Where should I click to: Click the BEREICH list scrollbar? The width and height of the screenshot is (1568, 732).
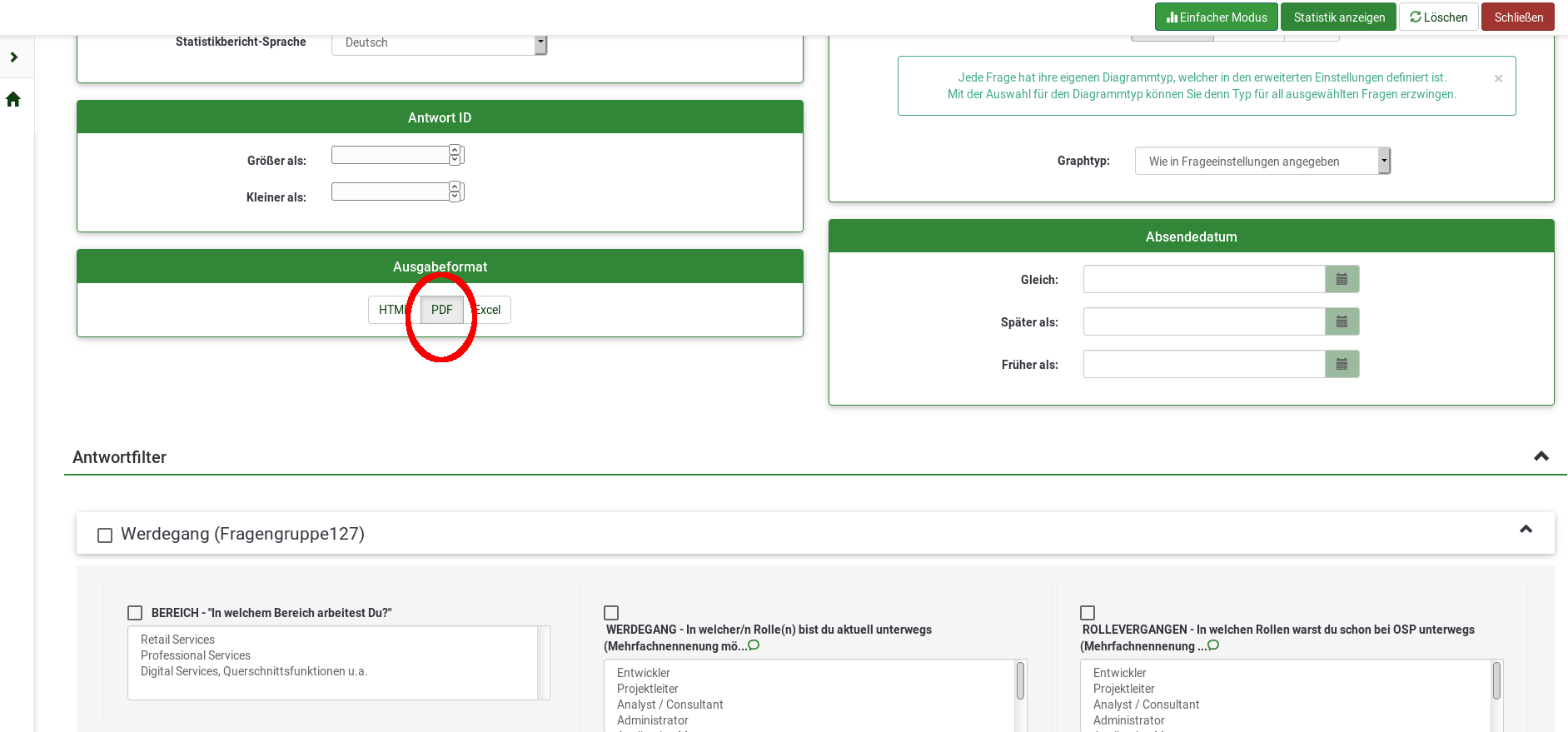[544, 663]
